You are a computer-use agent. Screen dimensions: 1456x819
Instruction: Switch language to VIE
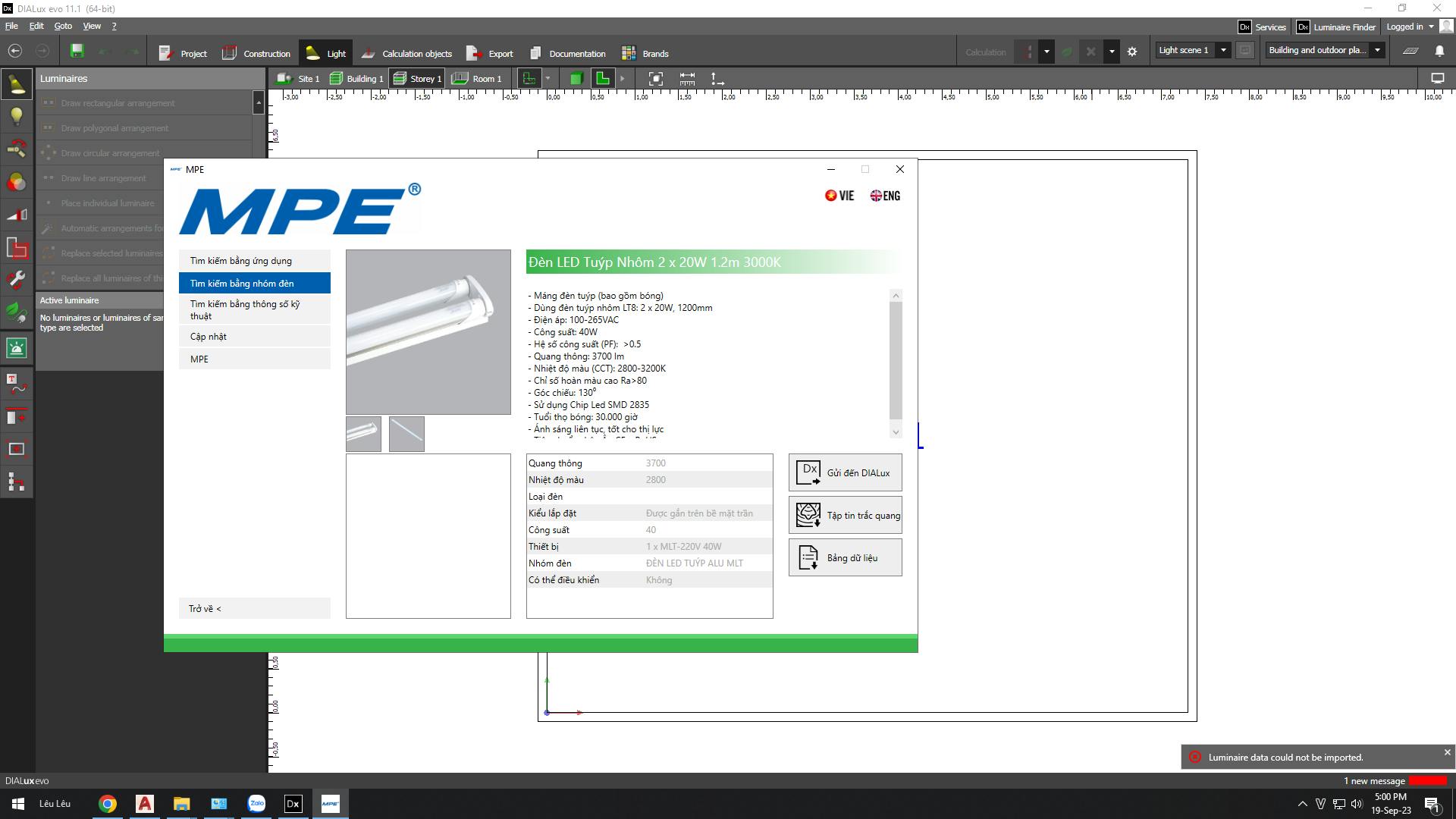pyautogui.click(x=839, y=196)
